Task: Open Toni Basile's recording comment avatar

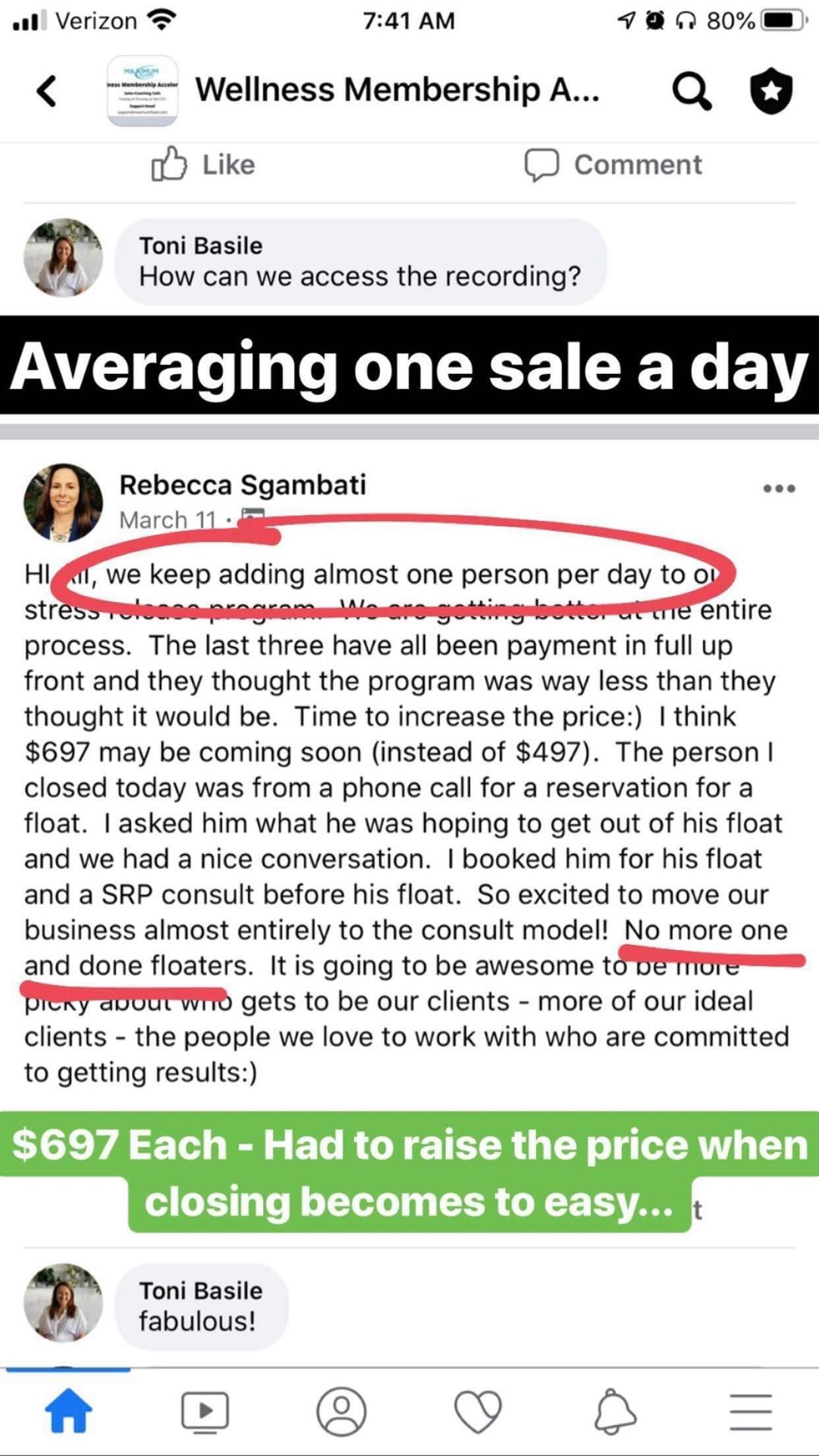Action: (x=63, y=258)
